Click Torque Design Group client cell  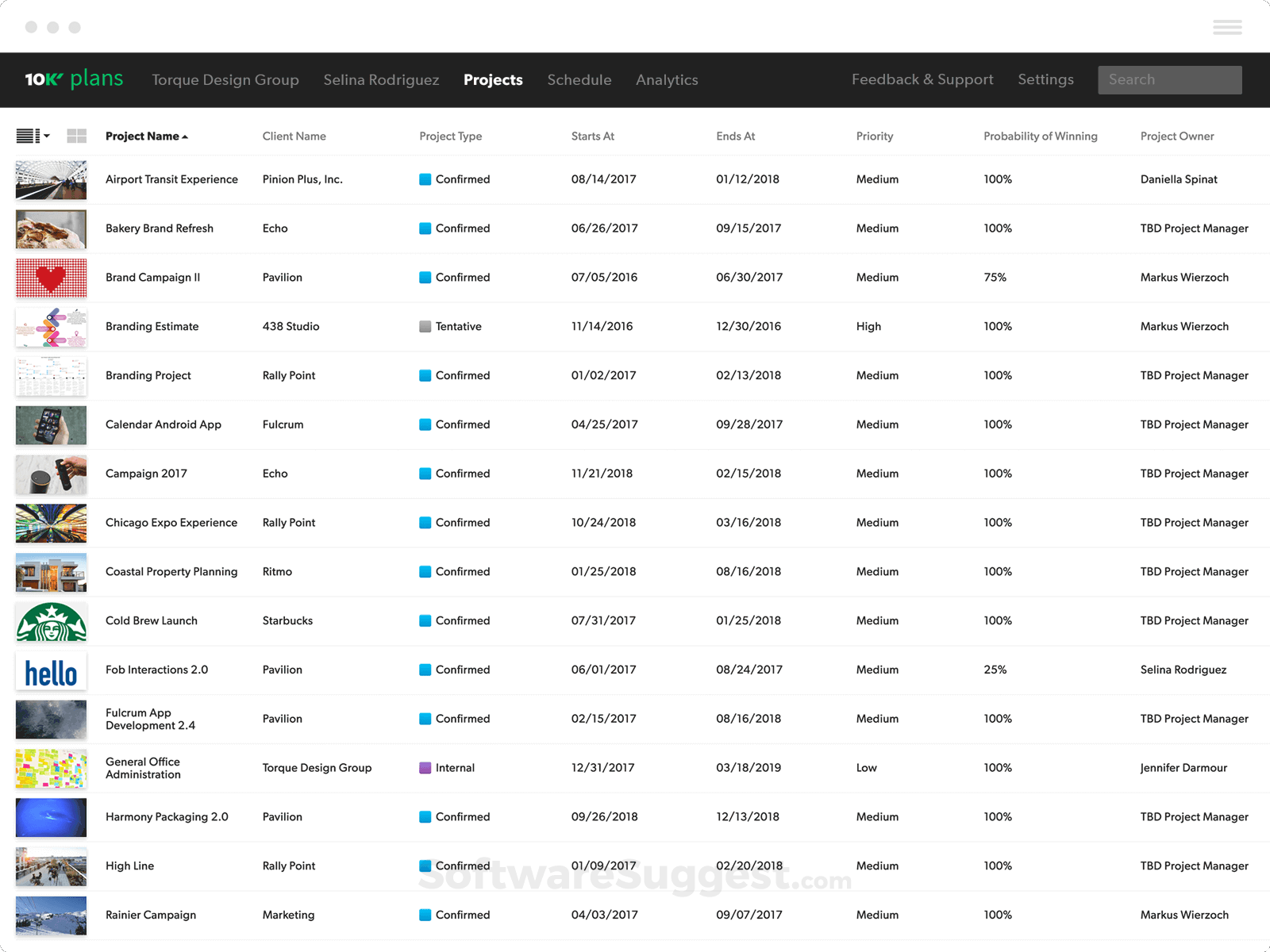coord(317,768)
